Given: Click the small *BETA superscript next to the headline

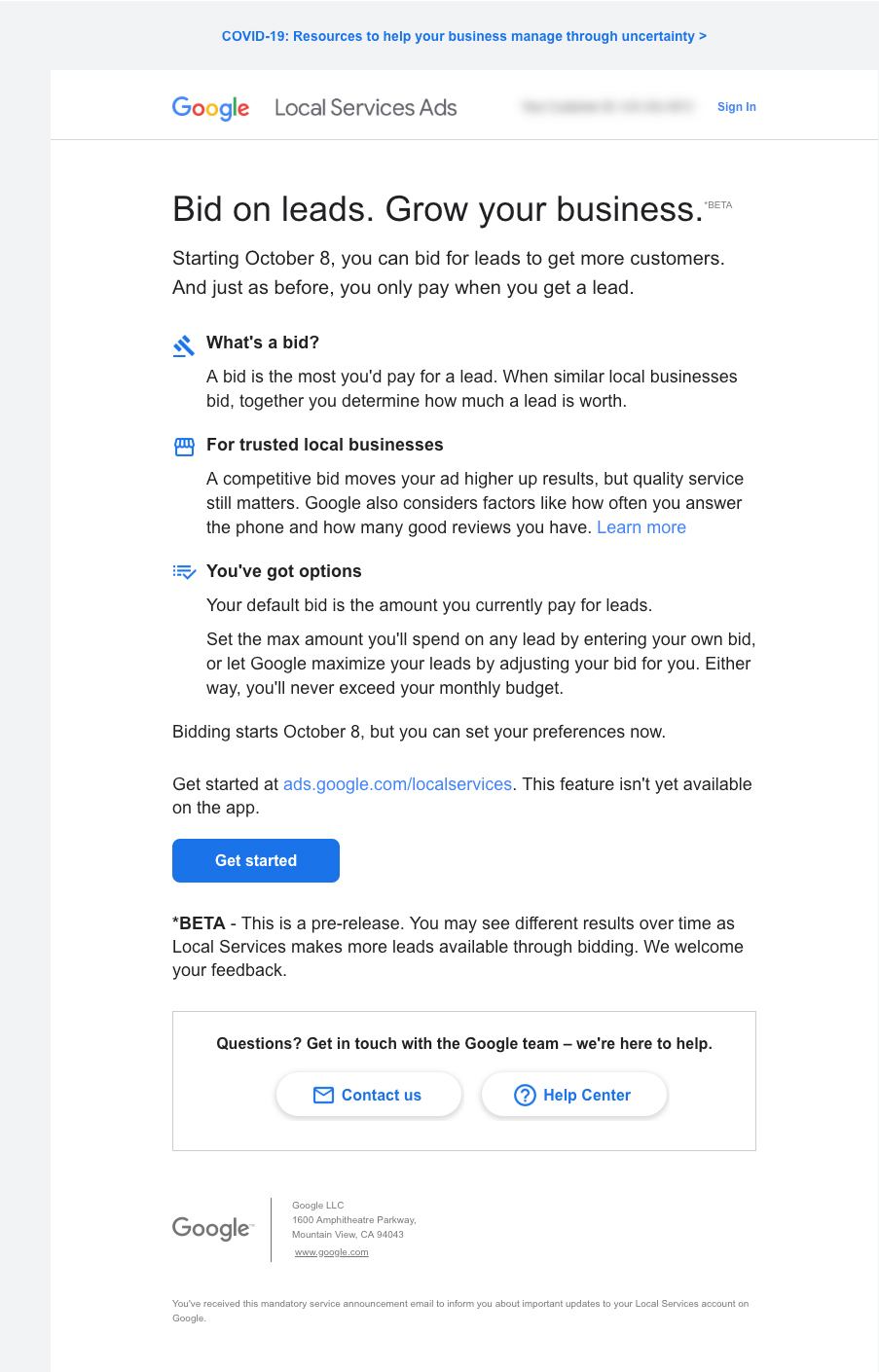Looking at the screenshot, I should coord(718,205).
